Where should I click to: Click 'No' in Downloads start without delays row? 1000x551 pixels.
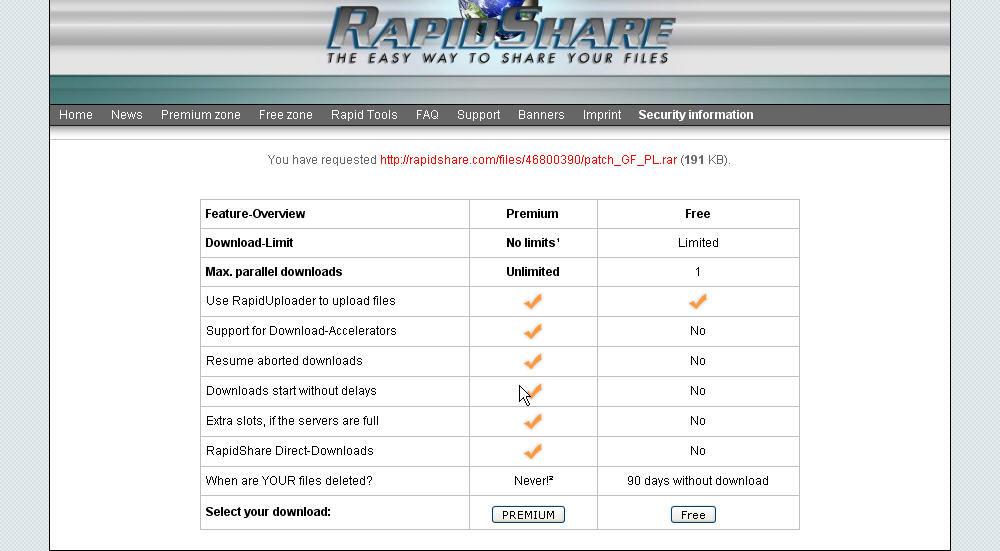click(x=698, y=391)
